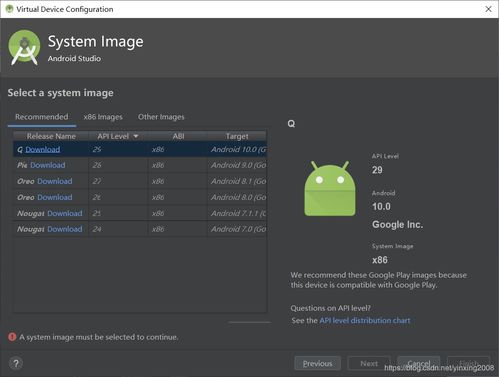Click the Previous button
Screen dimensions: 499x377
click(x=318, y=363)
